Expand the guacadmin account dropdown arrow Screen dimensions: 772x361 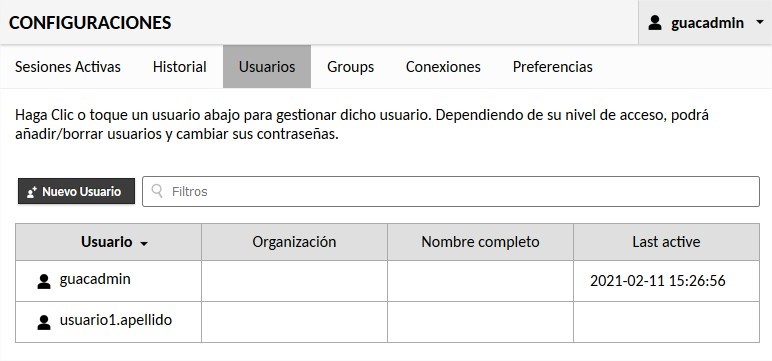pyautogui.click(x=759, y=23)
